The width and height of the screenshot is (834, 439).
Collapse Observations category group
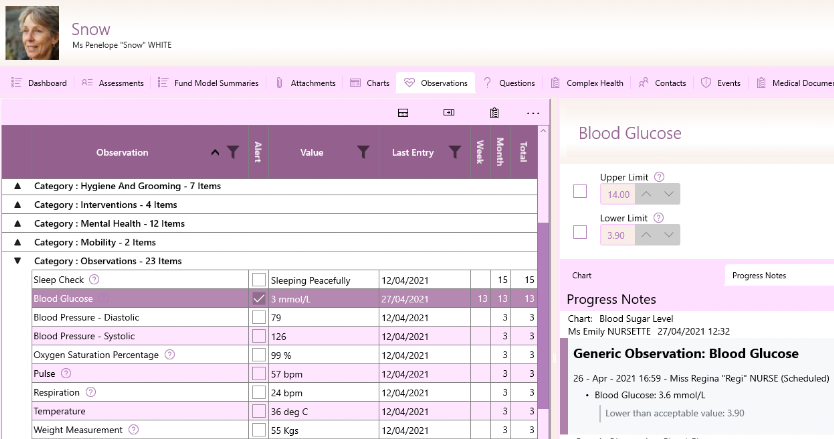click(x=18, y=261)
